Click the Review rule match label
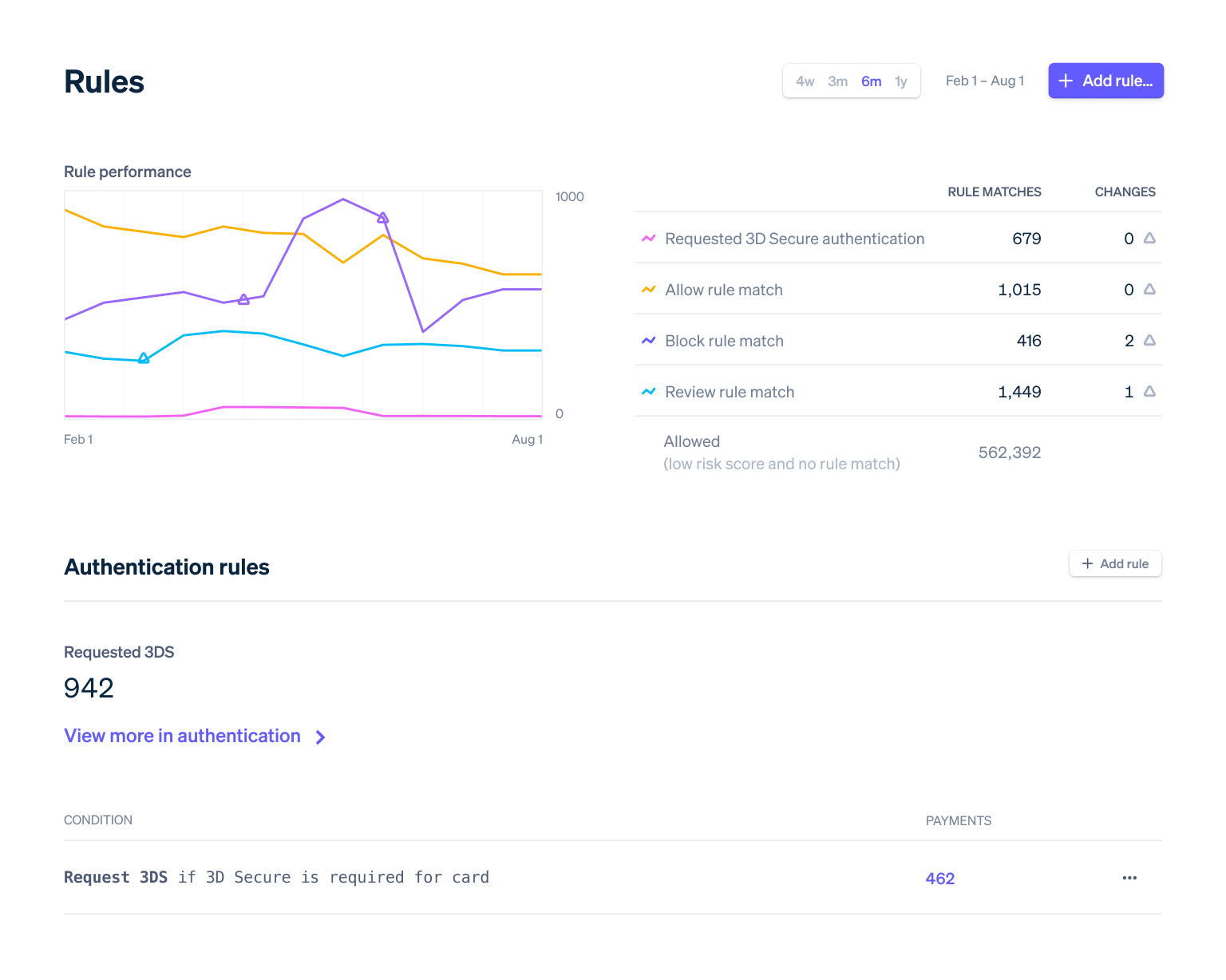 pos(730,392)
